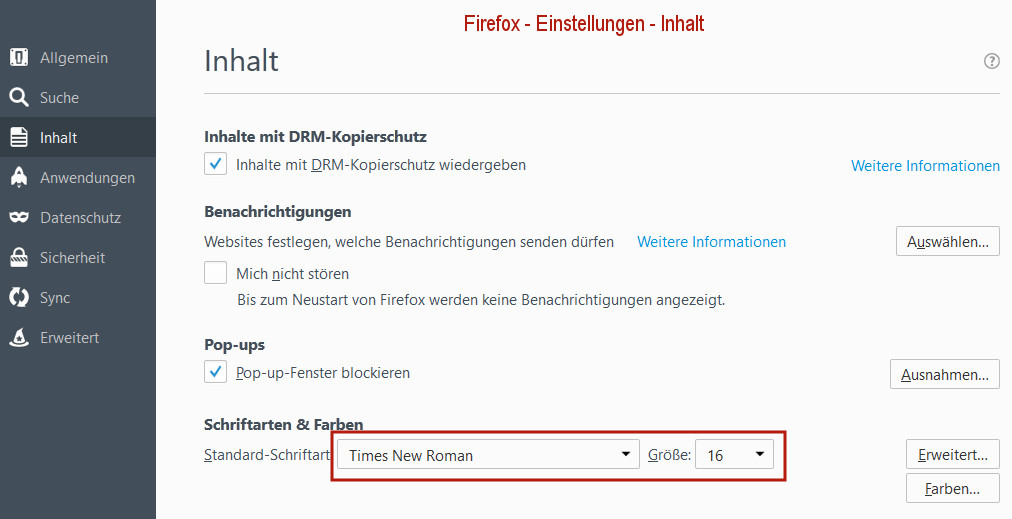This screenshot has height=519, width=1012.
Task: Enable the Mich nicht stören checkbox
Action: (215, 273)
